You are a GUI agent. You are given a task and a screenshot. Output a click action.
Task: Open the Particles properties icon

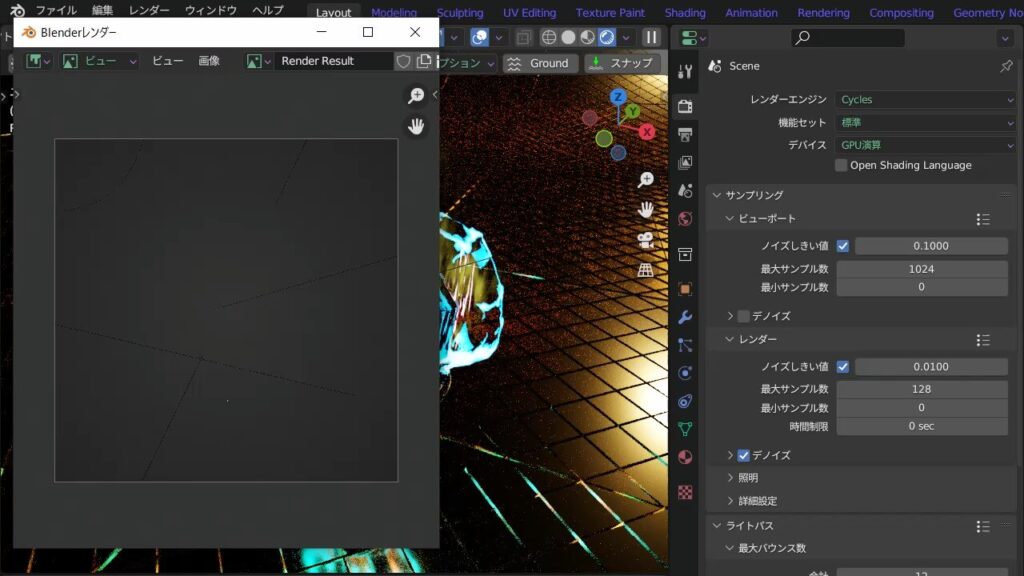click(x=685, y=345)
